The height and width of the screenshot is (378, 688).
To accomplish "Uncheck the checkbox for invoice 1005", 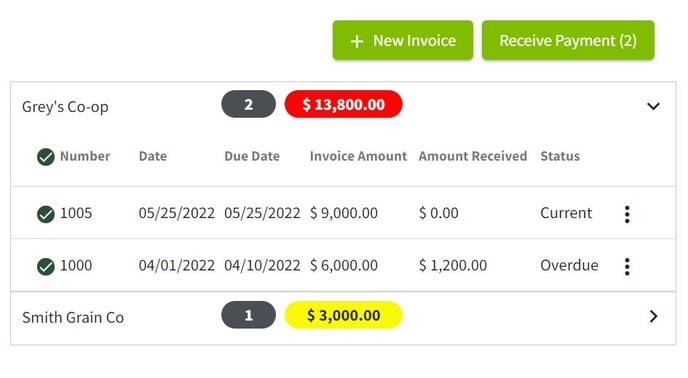I will pyautogui.click(x=46, y=214).
